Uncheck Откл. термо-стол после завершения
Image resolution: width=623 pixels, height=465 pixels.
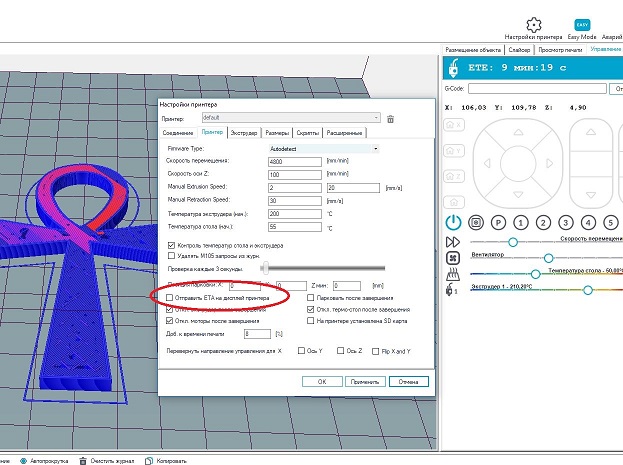311,309
